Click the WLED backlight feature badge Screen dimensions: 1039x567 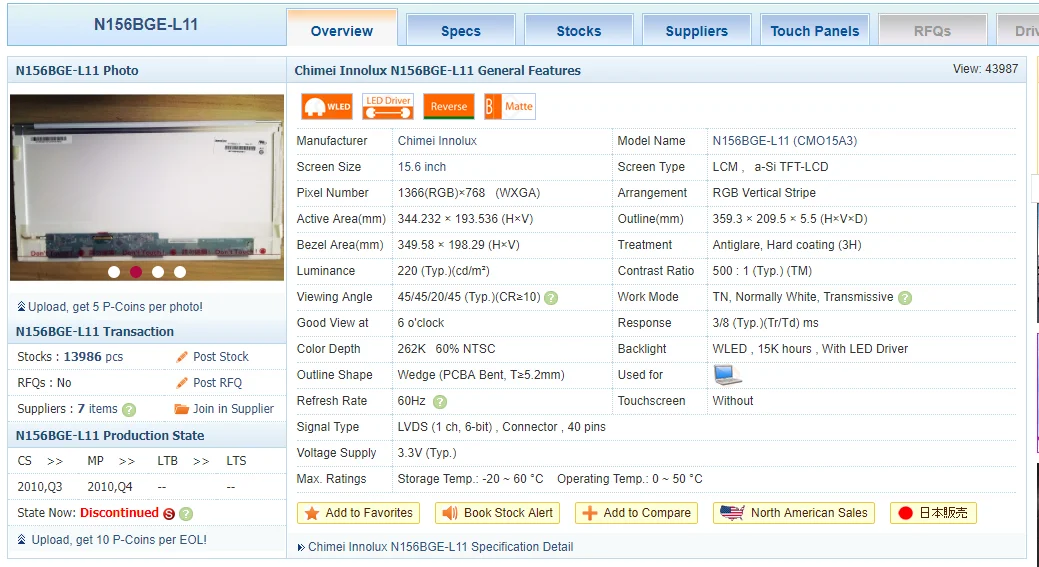coord(327,106)
